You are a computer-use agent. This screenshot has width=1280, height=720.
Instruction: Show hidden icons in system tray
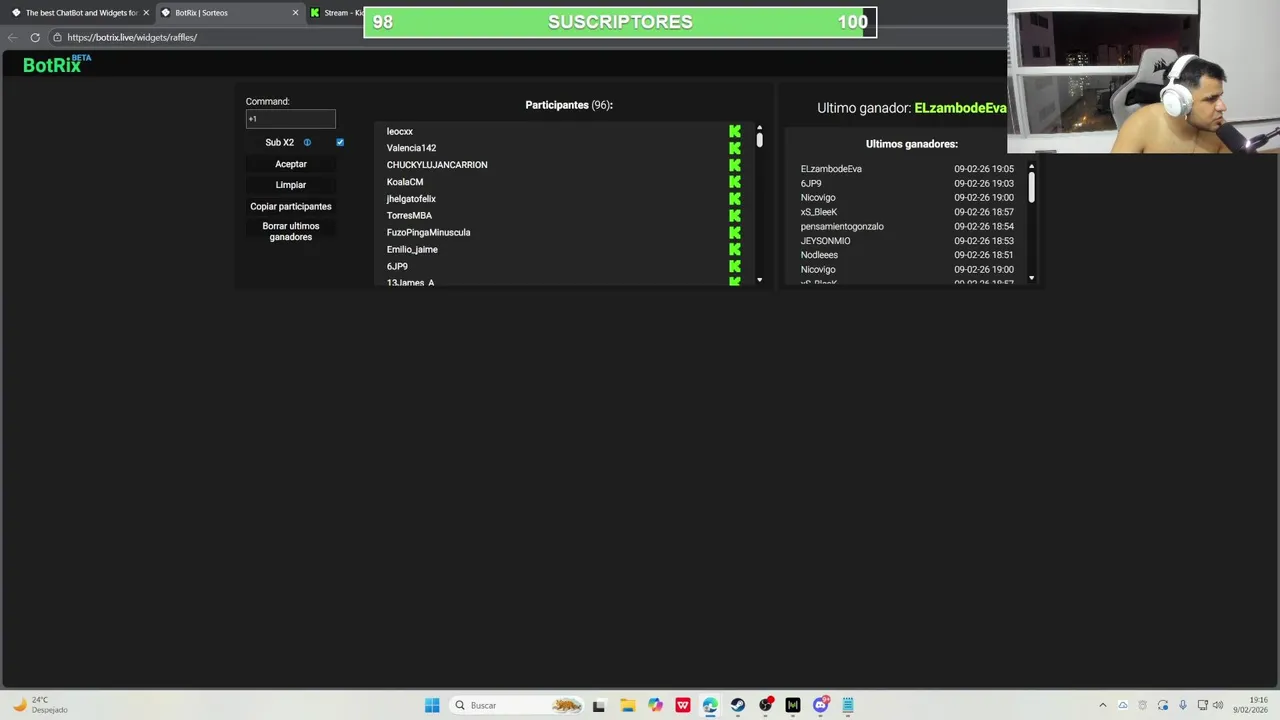coord(1103,705)
